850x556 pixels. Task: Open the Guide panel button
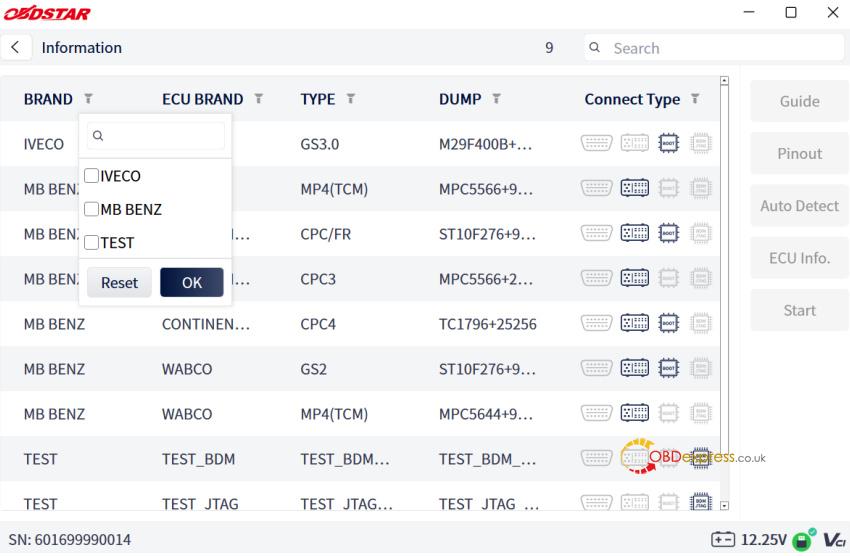pos(799,101)
